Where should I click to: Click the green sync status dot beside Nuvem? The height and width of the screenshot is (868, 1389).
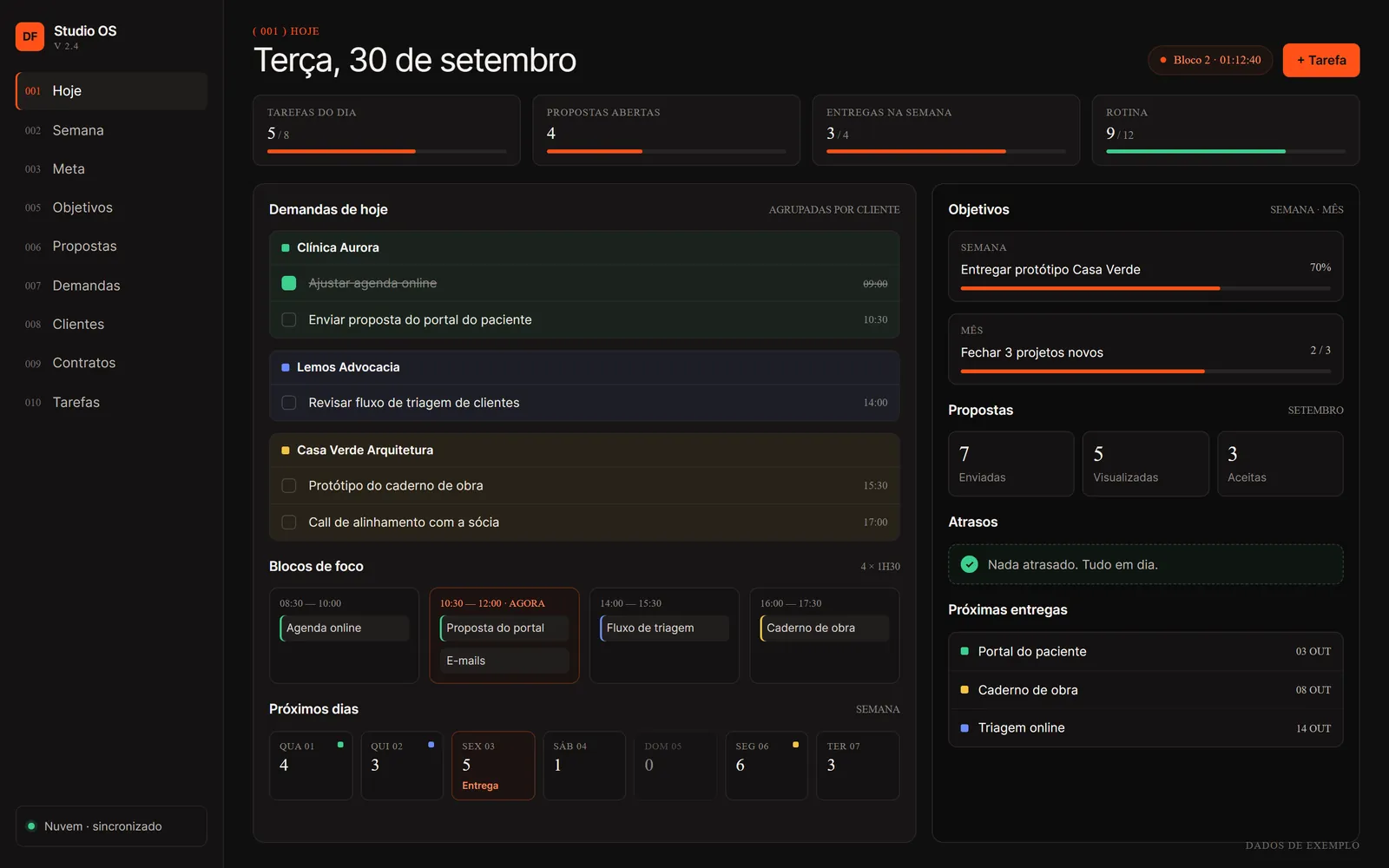tap(31, 826)
